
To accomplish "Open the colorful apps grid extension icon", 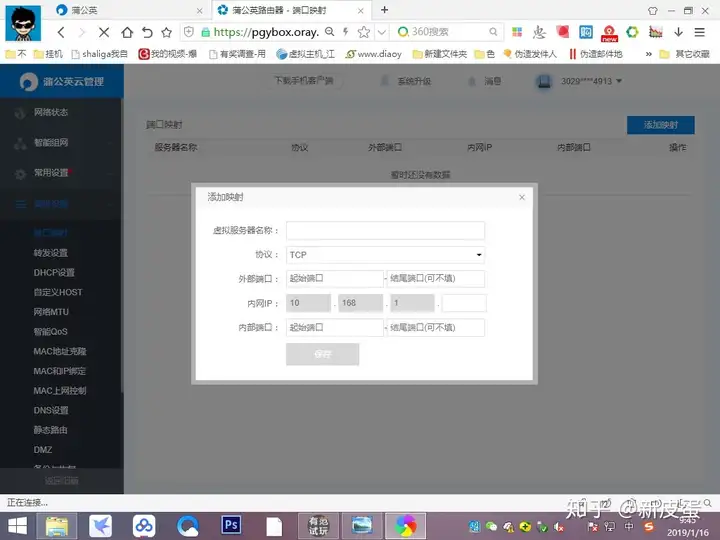I will pos(517,32).
